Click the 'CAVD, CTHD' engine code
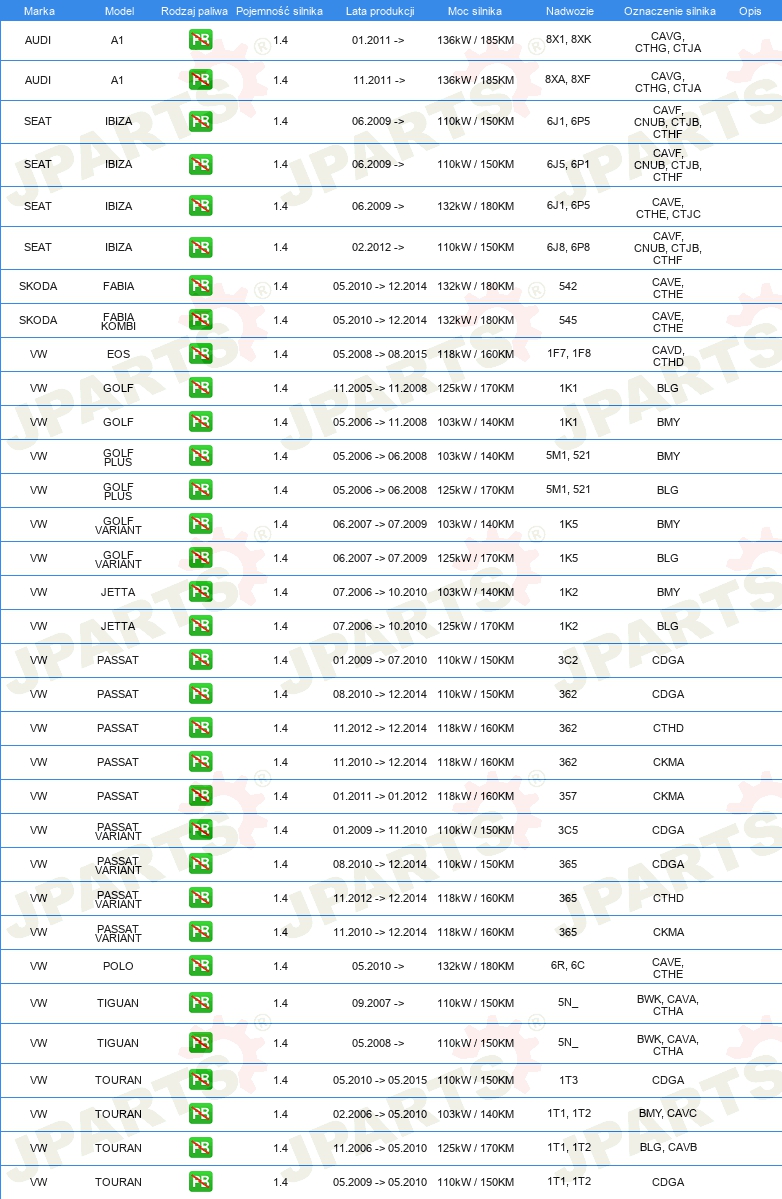This screenshot has width=782, height=1199. click(x=668, y=356)
